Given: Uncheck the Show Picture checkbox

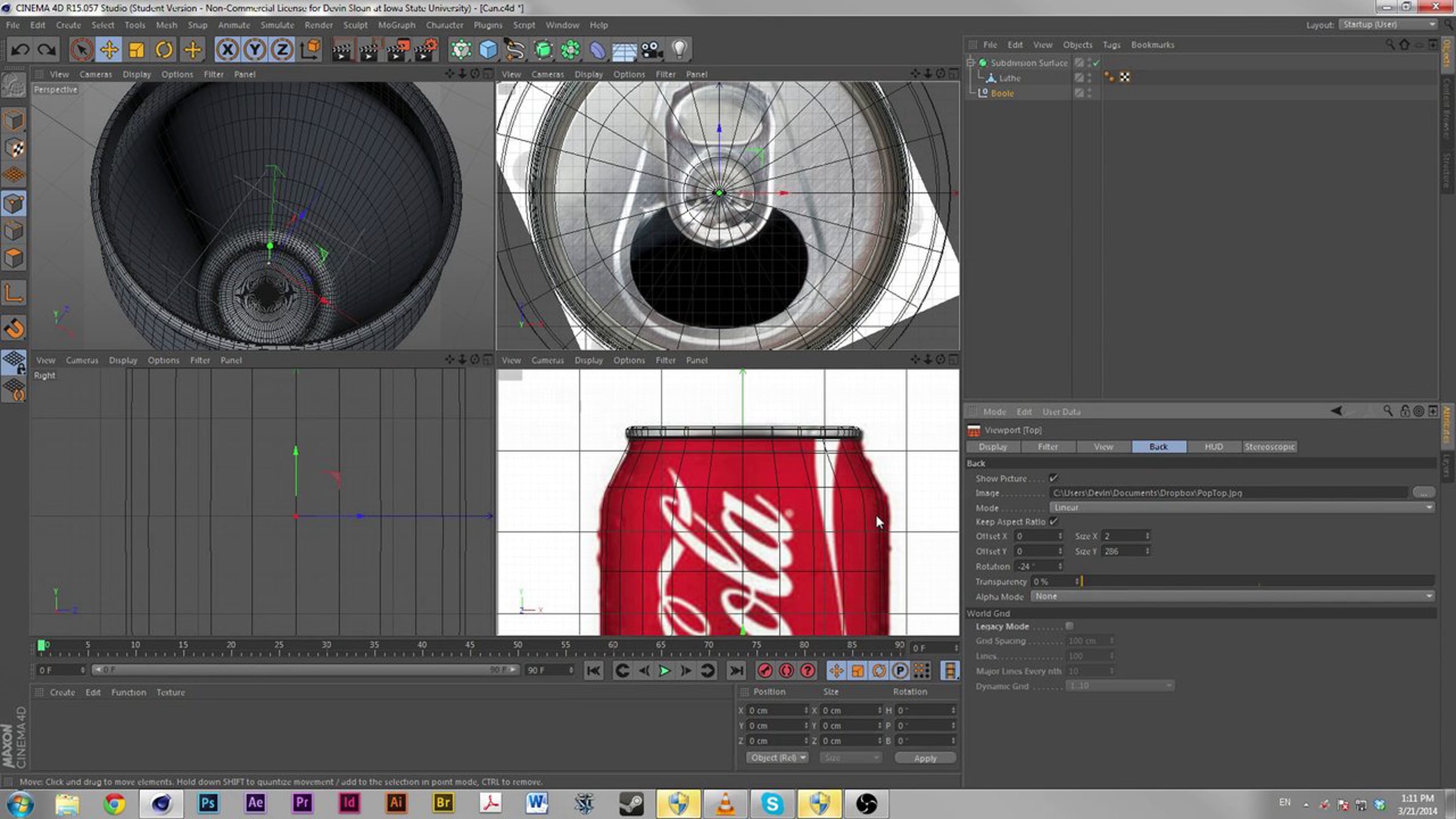Looking at the screenshot, I should coord(1053,478).
